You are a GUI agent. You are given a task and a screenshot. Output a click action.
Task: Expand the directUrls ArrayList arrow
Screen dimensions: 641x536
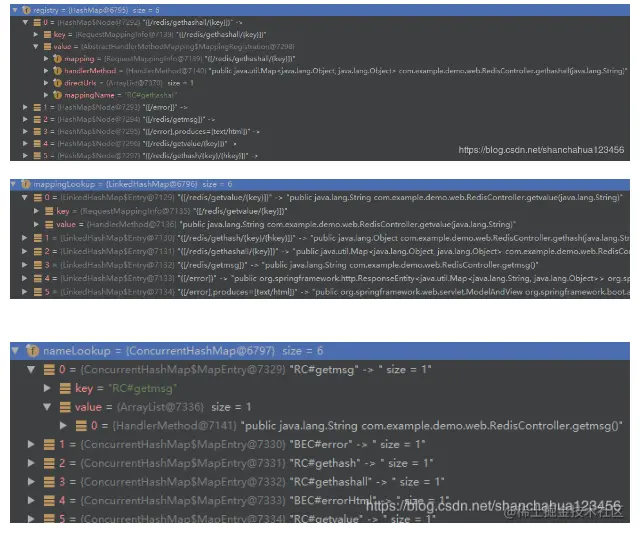point(46,83)
